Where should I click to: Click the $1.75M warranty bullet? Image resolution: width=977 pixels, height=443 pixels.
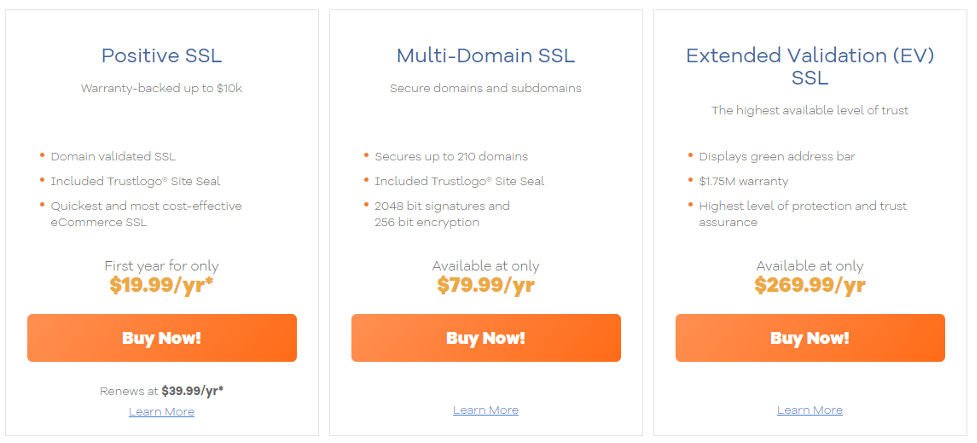pyautogui.click(x=743, y=181)
